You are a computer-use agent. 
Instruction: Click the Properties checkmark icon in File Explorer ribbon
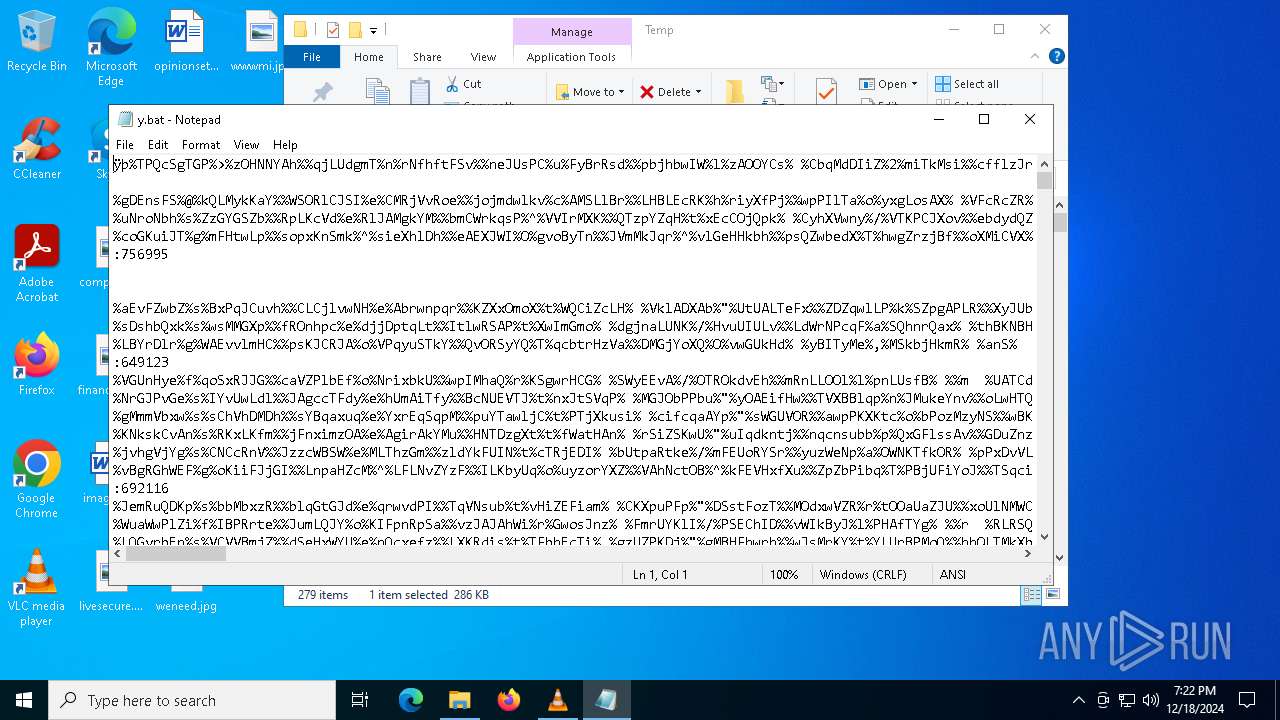826,91
